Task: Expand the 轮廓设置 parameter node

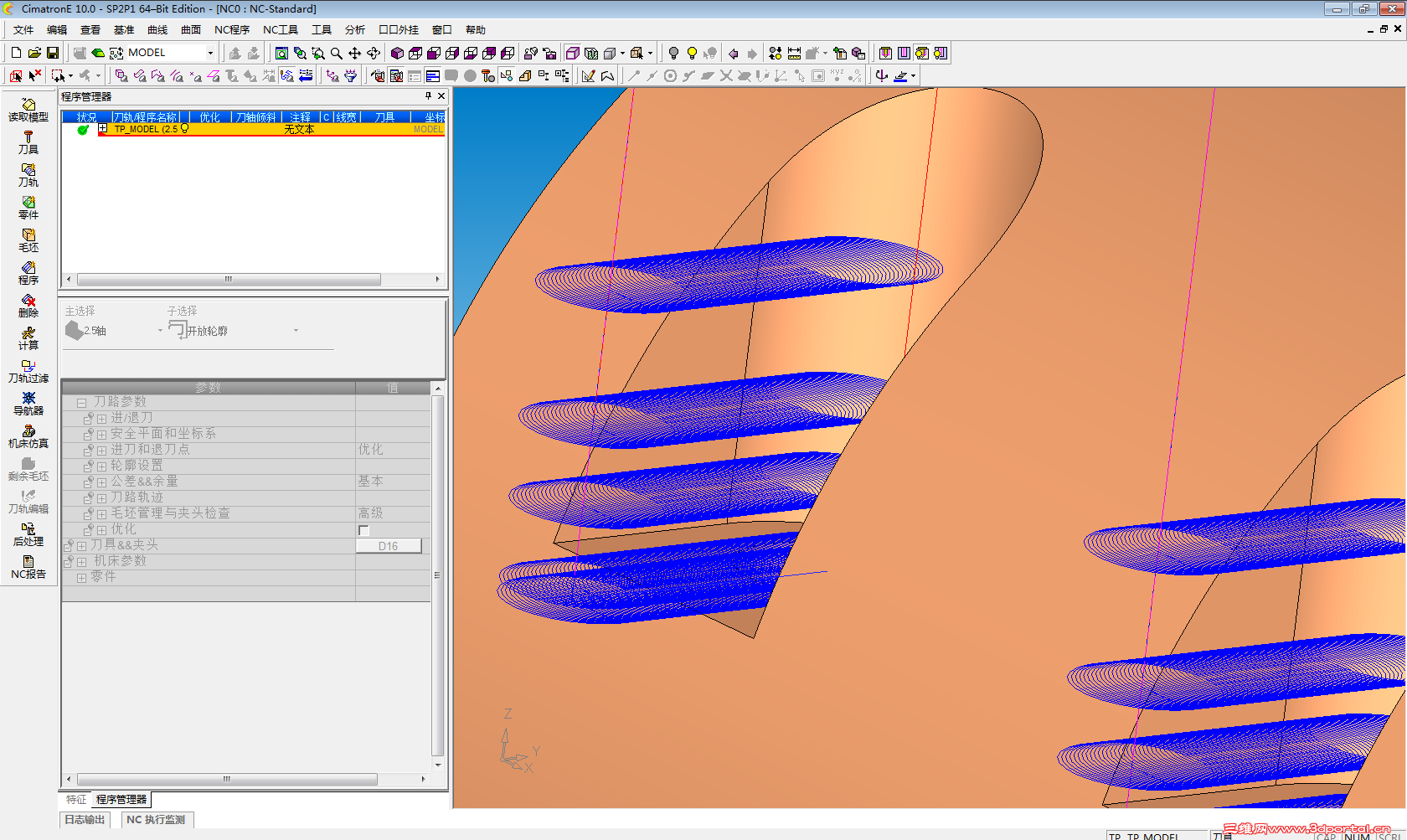Action: point(101,466)
